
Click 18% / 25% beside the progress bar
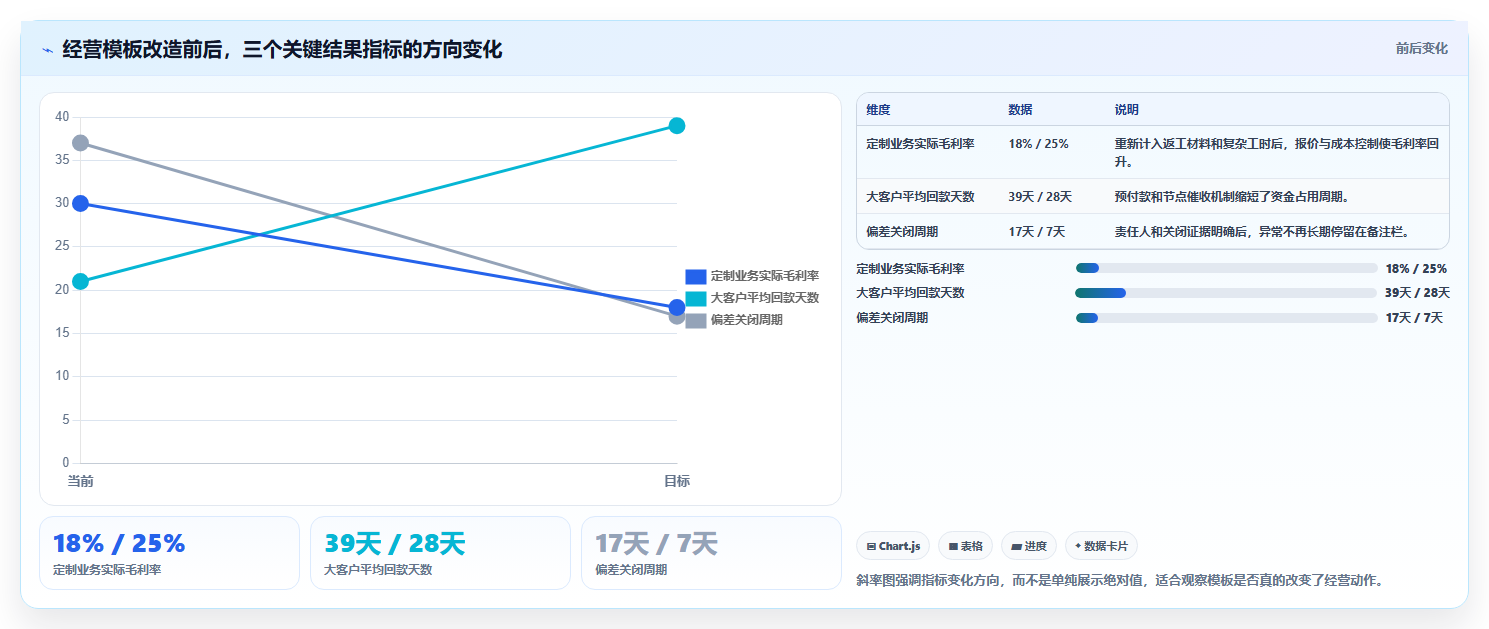tap(1416, 268)
